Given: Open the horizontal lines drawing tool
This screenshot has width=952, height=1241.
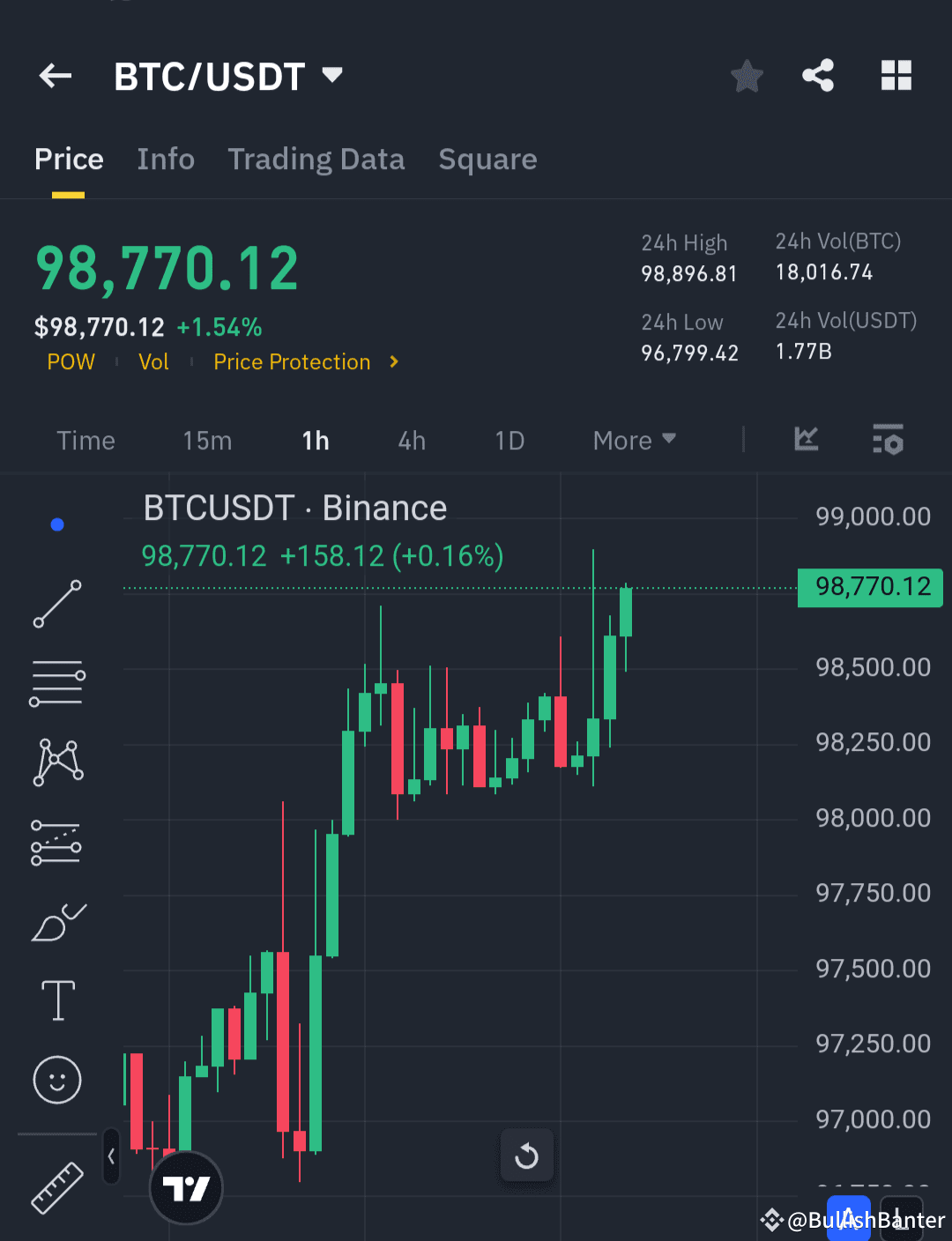Looking at the screenshot, I should click(x=56, y=681).
